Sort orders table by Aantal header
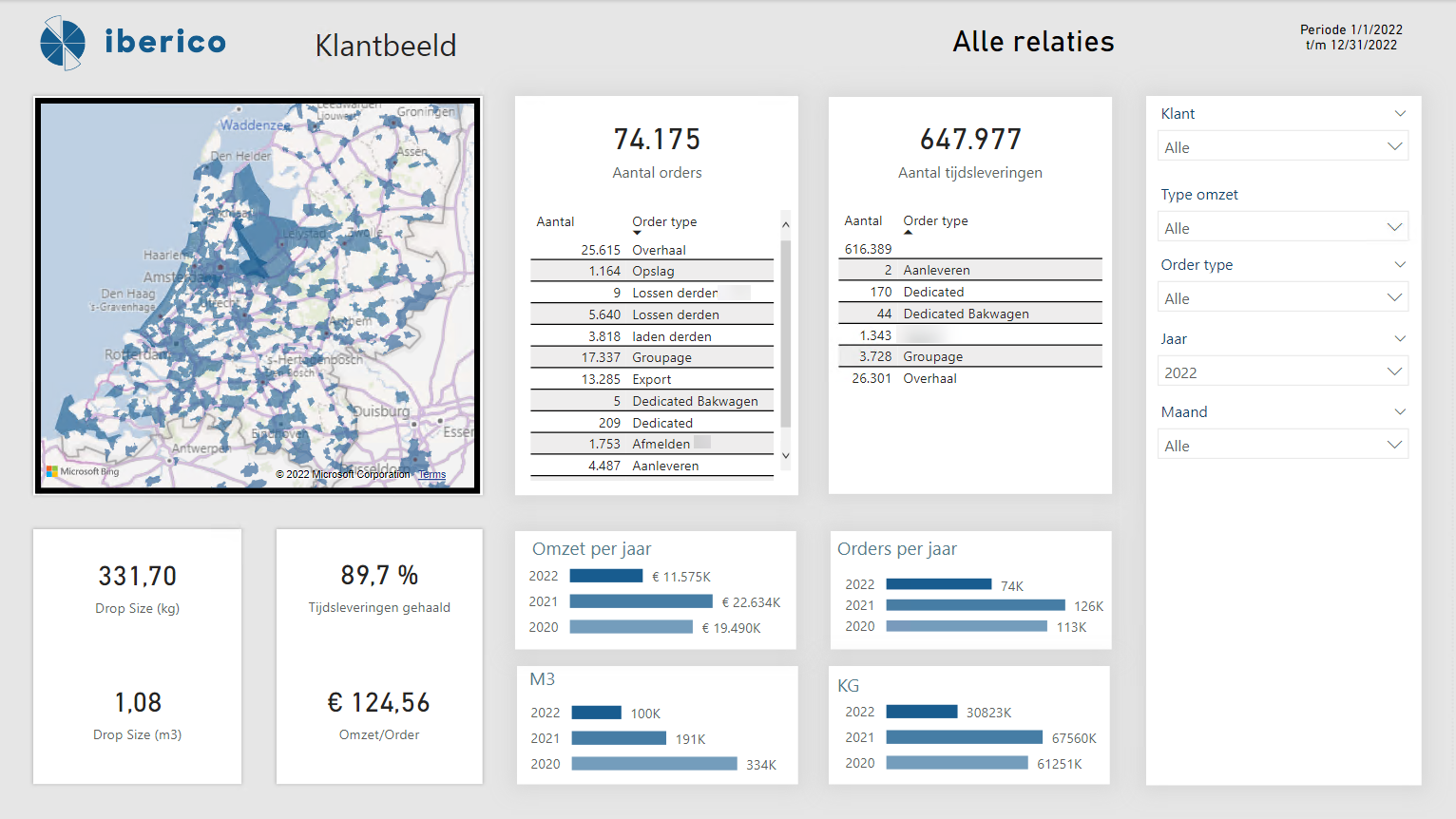Screen dimensions: 1456x819 (555, 221)
